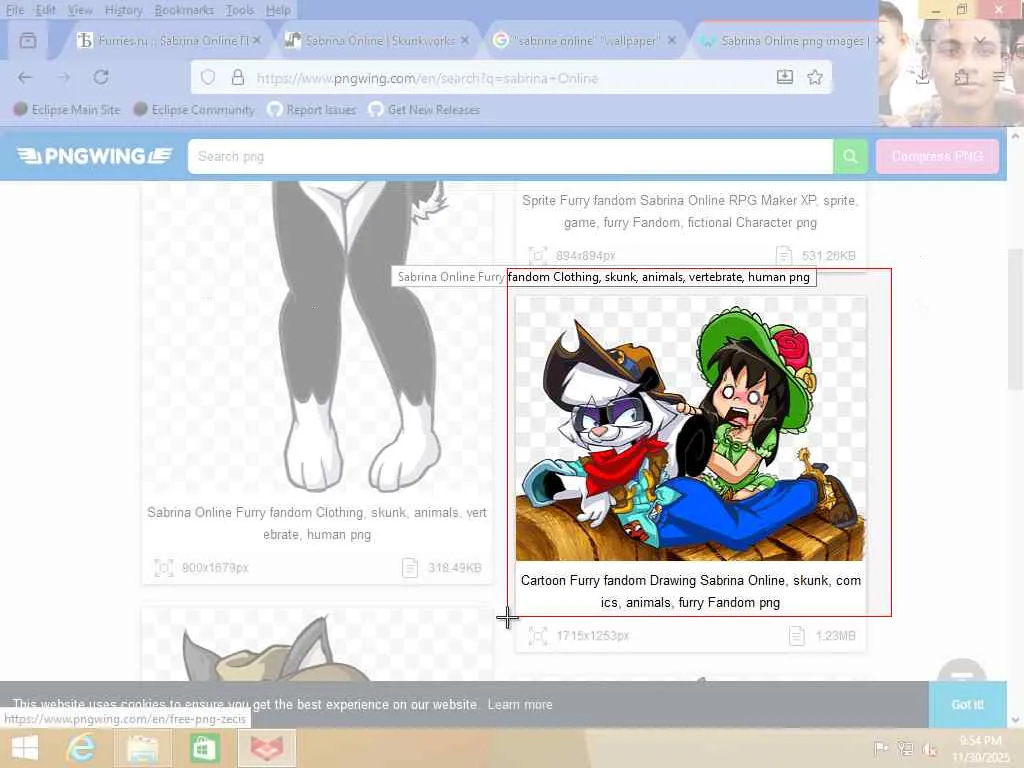Open File Explorer from taskbar

(x=142, y=748)
